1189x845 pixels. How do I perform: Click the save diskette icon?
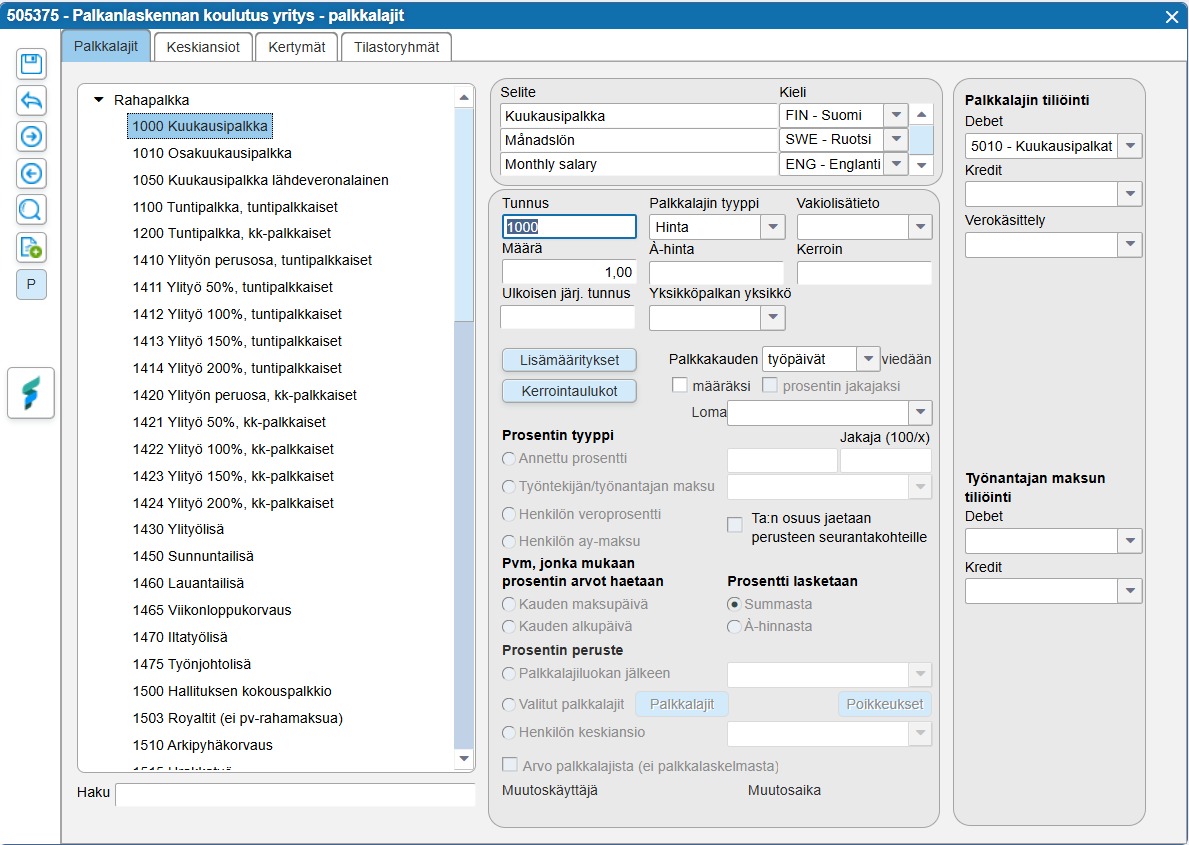point(31,64)
